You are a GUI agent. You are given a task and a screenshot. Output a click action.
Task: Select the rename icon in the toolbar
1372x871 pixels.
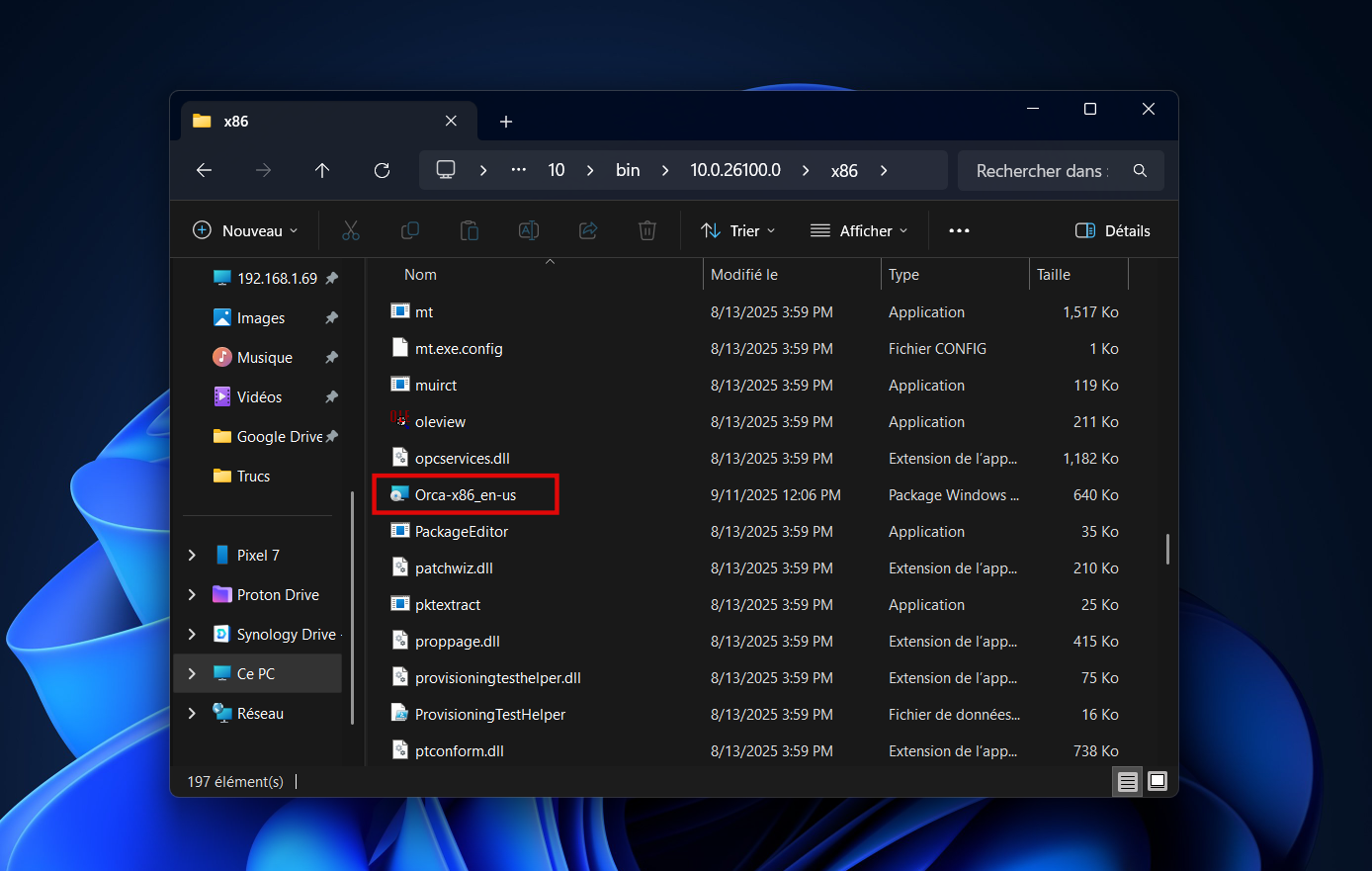coord(529,230)
